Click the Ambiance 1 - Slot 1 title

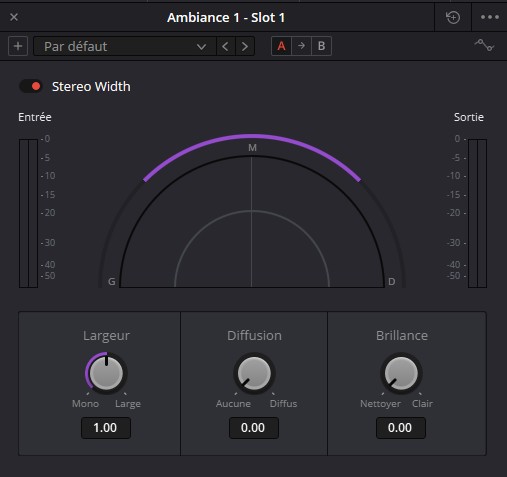tap(226, 18)
